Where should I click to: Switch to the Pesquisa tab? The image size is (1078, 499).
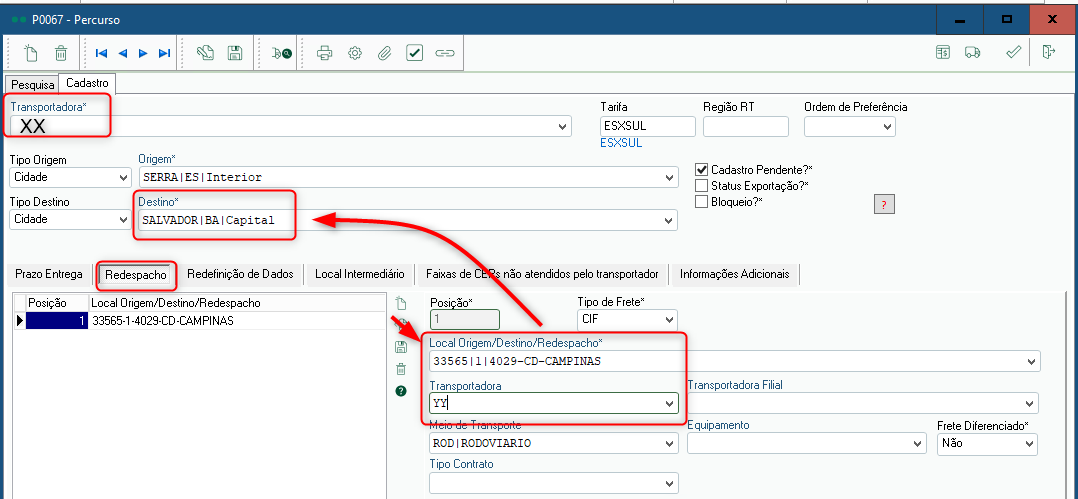[32, 85]
